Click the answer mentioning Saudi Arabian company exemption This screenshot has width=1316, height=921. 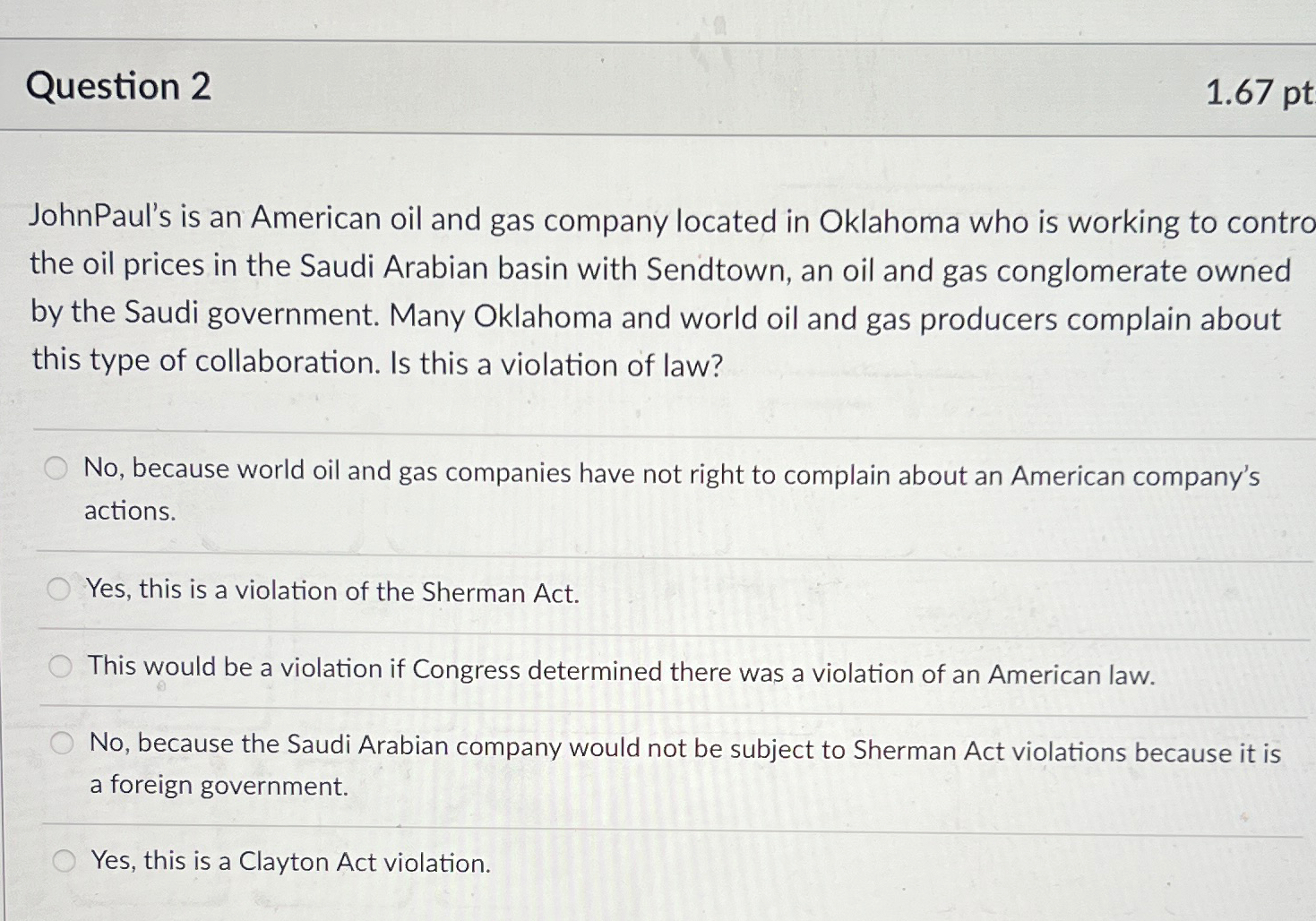click(x=627, y=751)
